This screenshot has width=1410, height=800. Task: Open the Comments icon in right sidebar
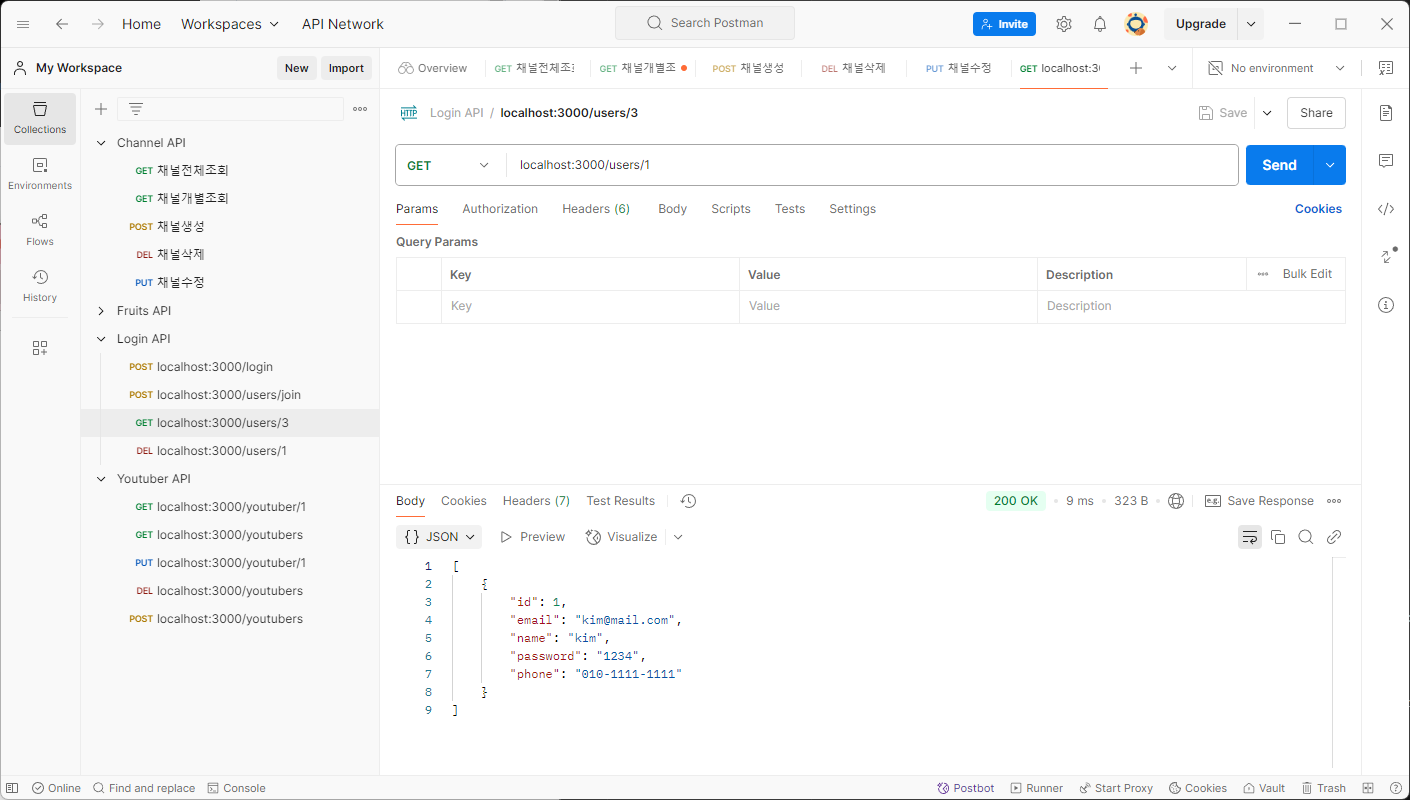(1386, 161)
